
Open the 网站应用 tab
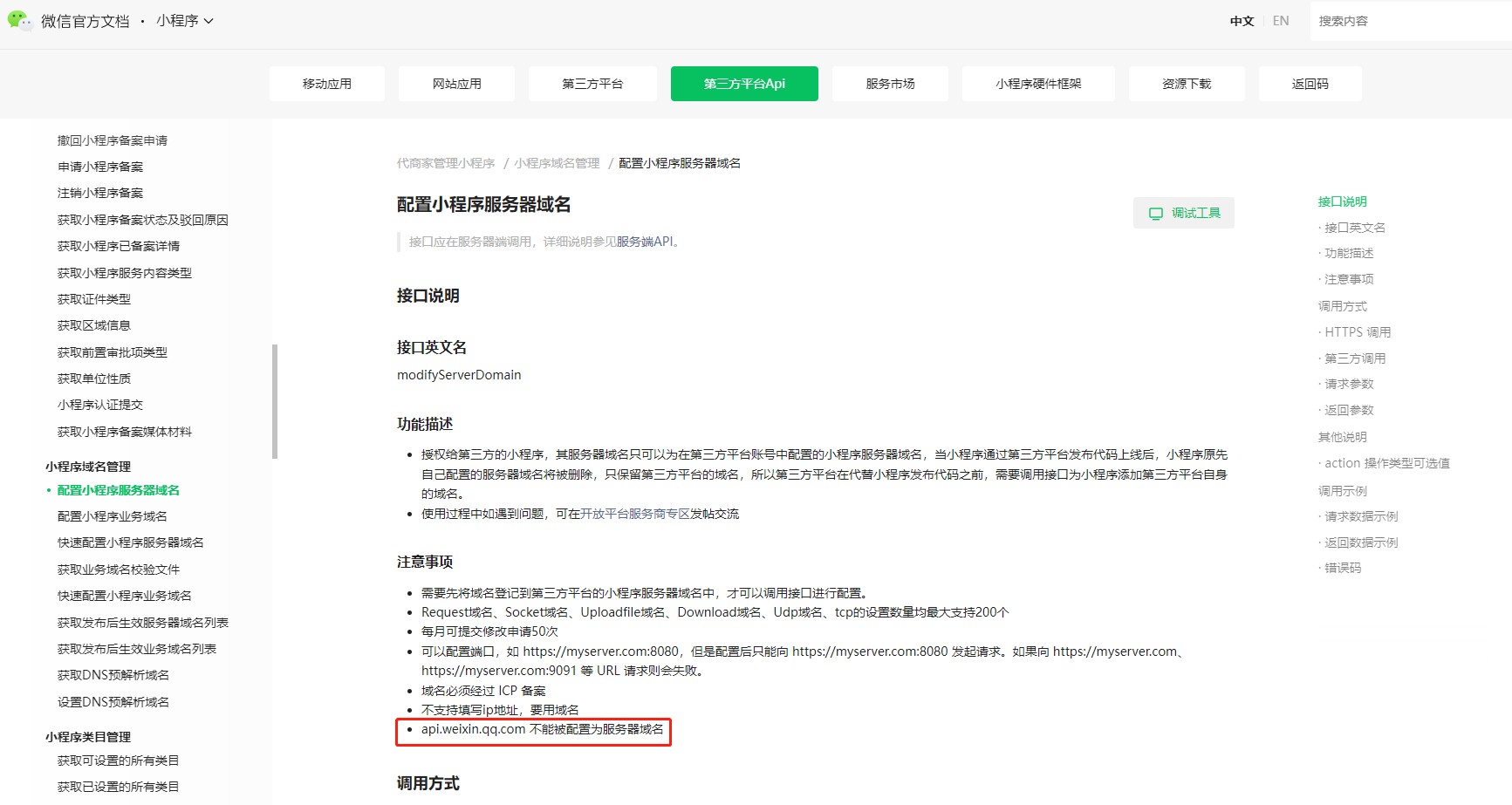[457, 84]
